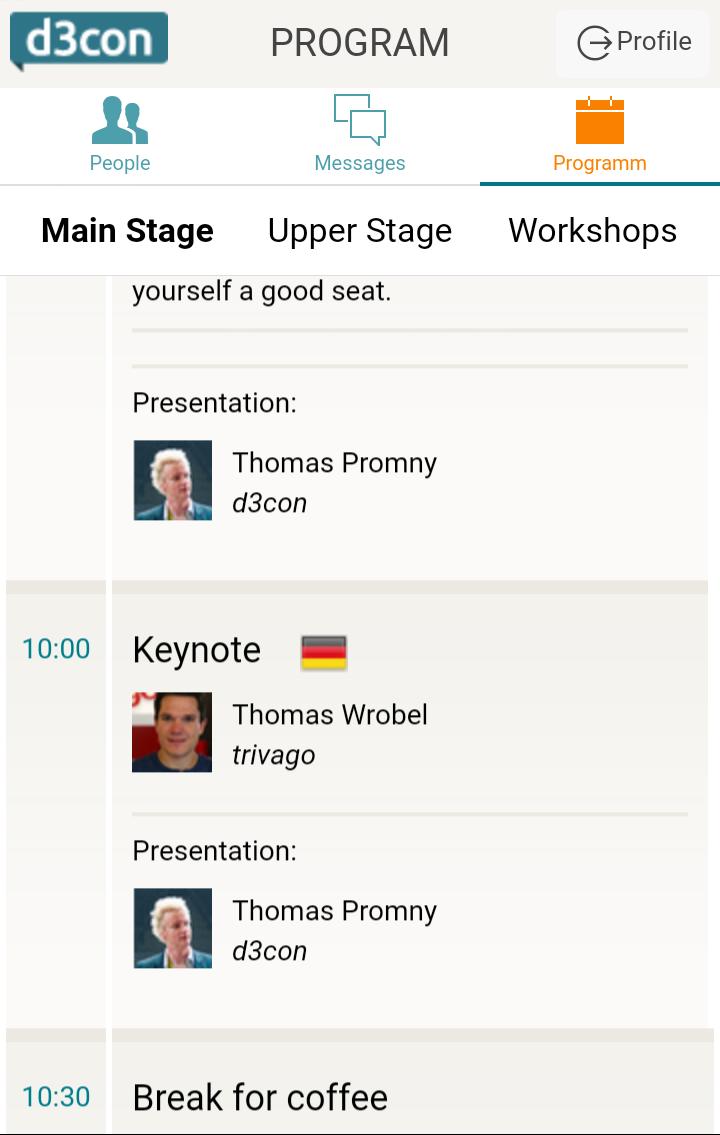This screenshot has width=720, height=1135.
Task: Click the 10:00 time slot label
Action: tap(56, 649)
